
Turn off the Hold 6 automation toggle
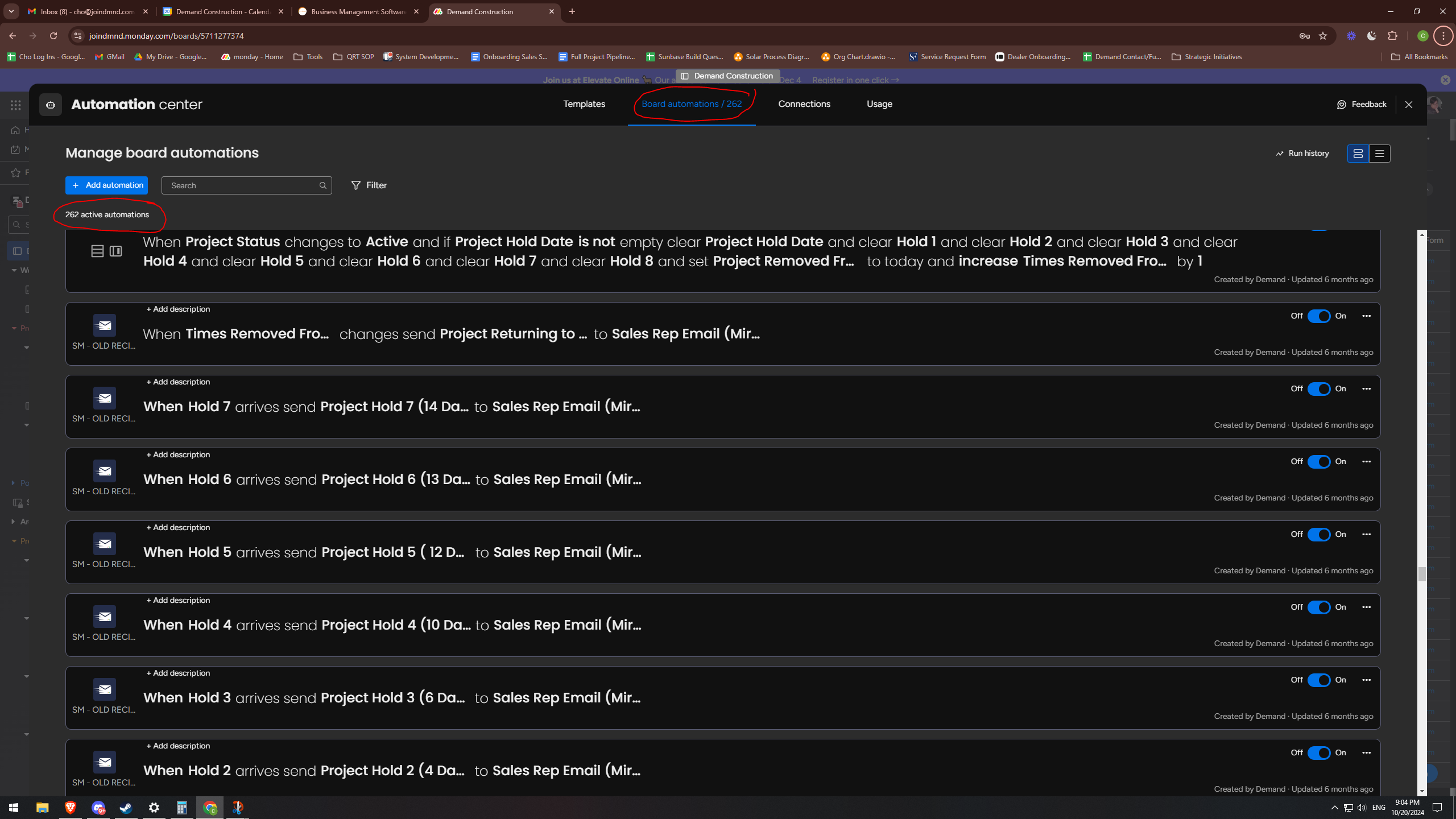[1318, 462]
